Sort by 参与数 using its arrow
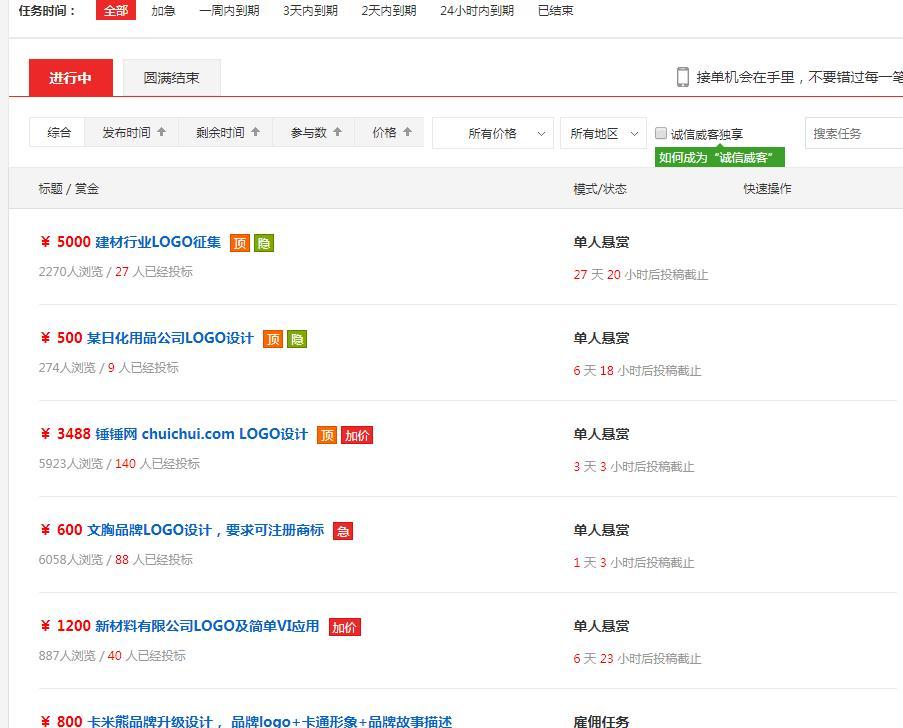The width and height of the screenshot is (903, 728). tap(337, 132)
